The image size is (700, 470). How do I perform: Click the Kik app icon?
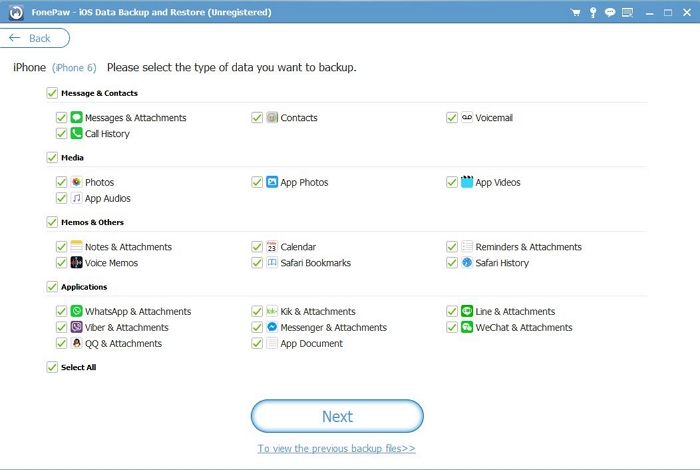tap(272, 311)
